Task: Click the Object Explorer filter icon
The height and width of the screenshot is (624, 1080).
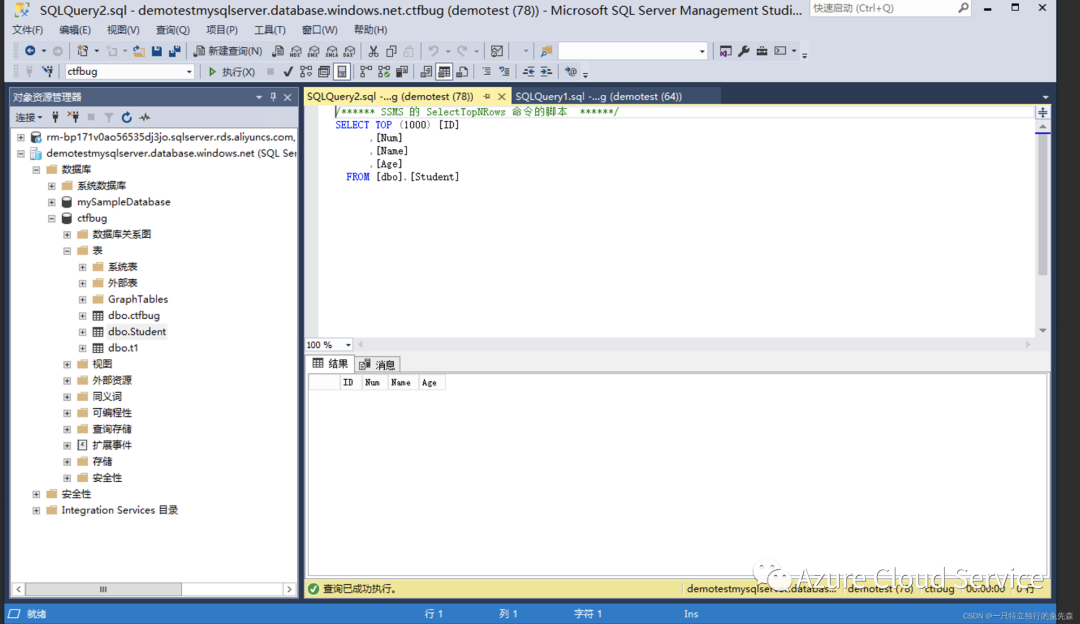Action: pos(109,117)
